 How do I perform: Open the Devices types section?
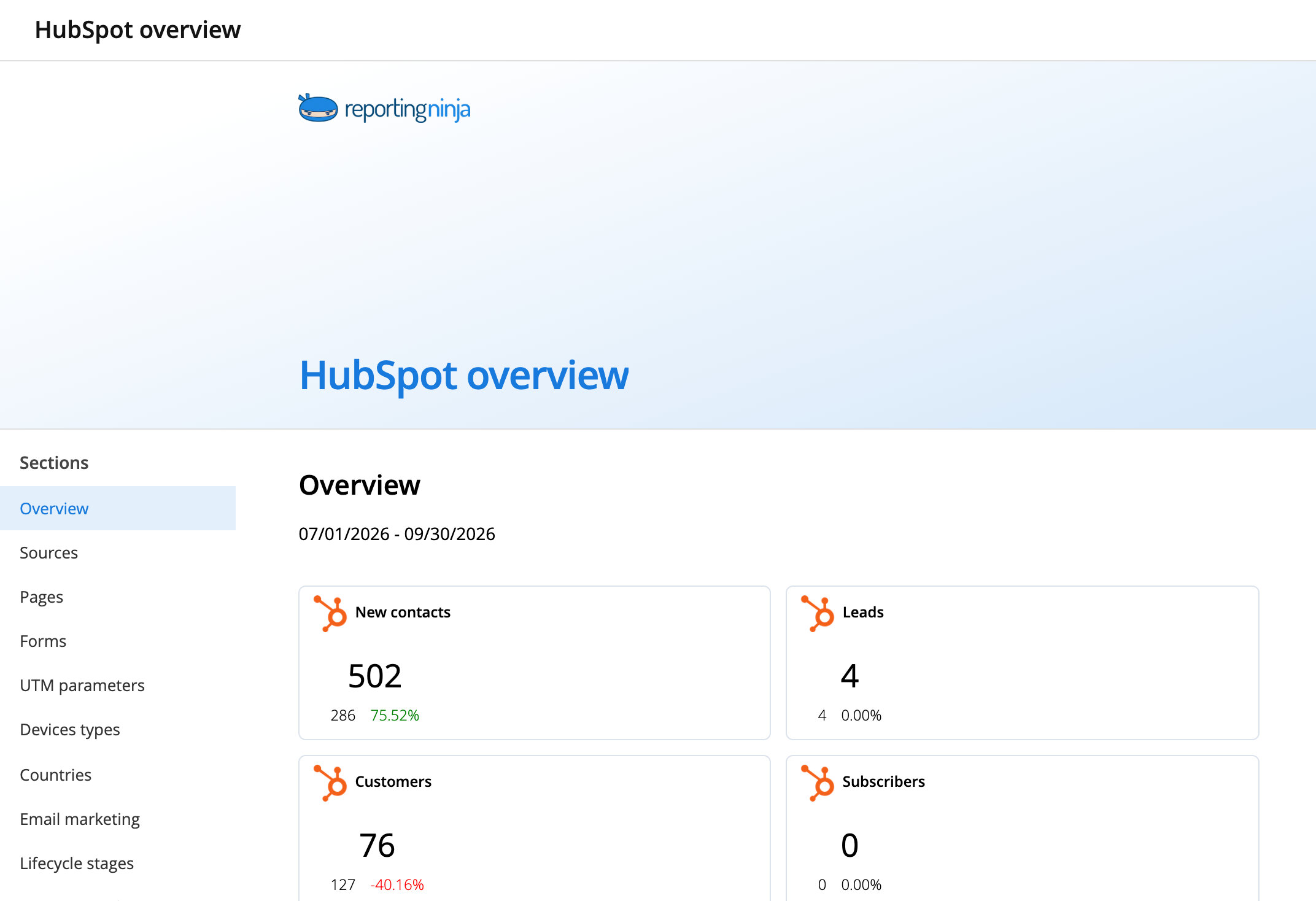[x=118, y=729]
